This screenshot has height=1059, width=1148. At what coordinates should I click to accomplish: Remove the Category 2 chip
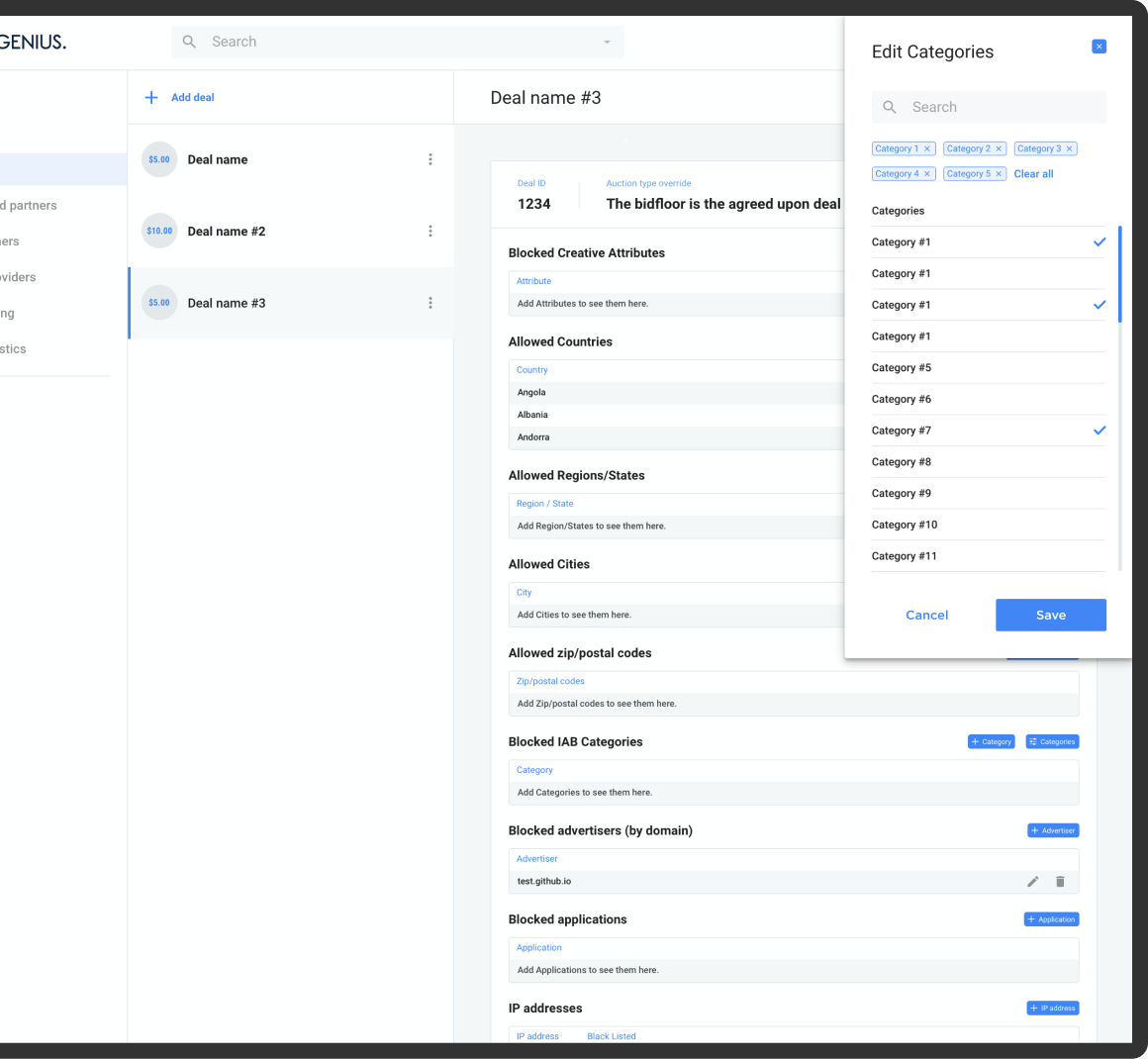[998, 148]
